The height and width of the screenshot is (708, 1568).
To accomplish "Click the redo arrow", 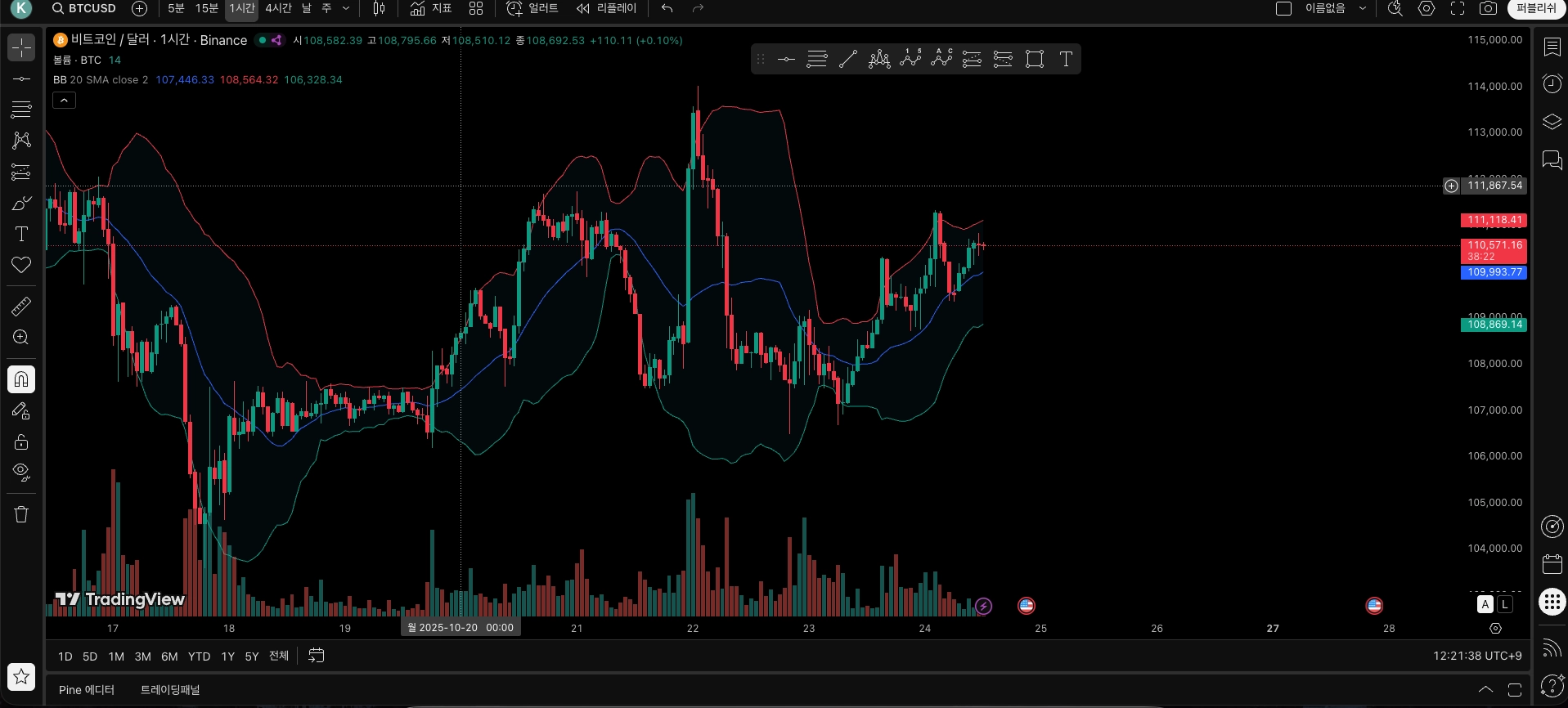I will [x=698, y=8].
